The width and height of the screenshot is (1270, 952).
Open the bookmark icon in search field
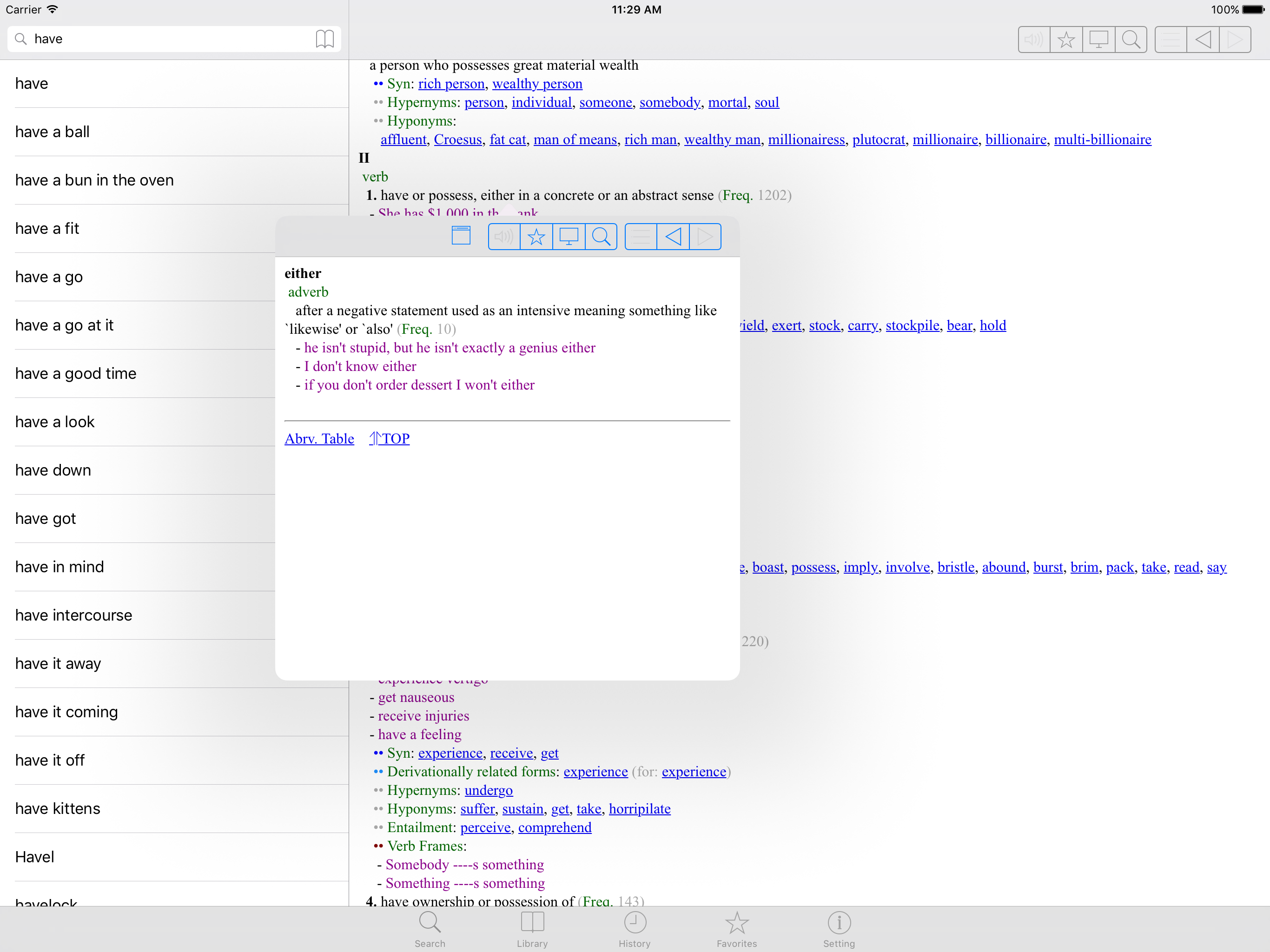[x=324, y=39]
